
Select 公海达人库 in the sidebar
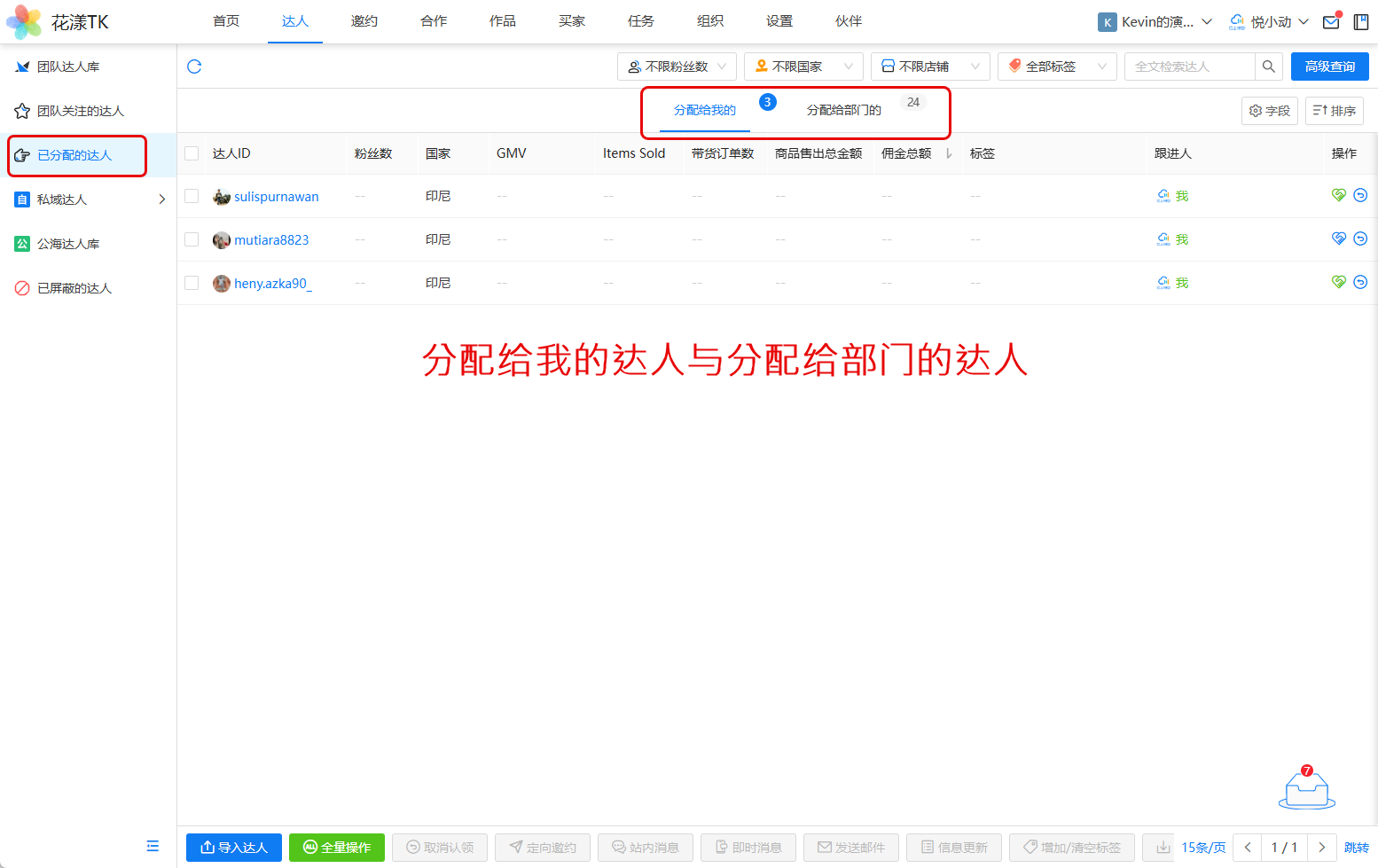[x=68, y=244]
